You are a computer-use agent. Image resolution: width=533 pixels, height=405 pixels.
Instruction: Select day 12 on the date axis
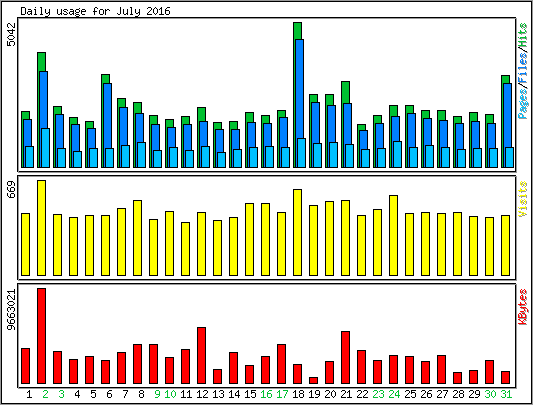pos(202,394)
